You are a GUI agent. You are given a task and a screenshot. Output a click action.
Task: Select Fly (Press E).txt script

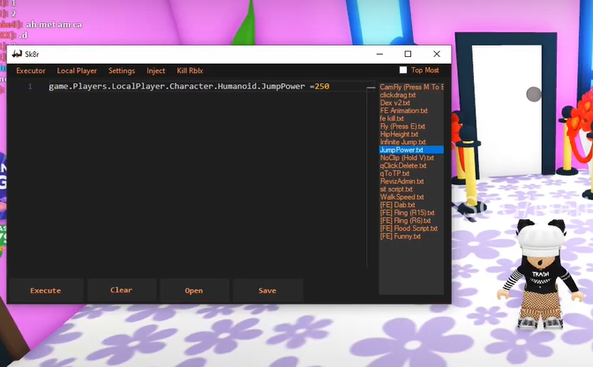(402, 126)
